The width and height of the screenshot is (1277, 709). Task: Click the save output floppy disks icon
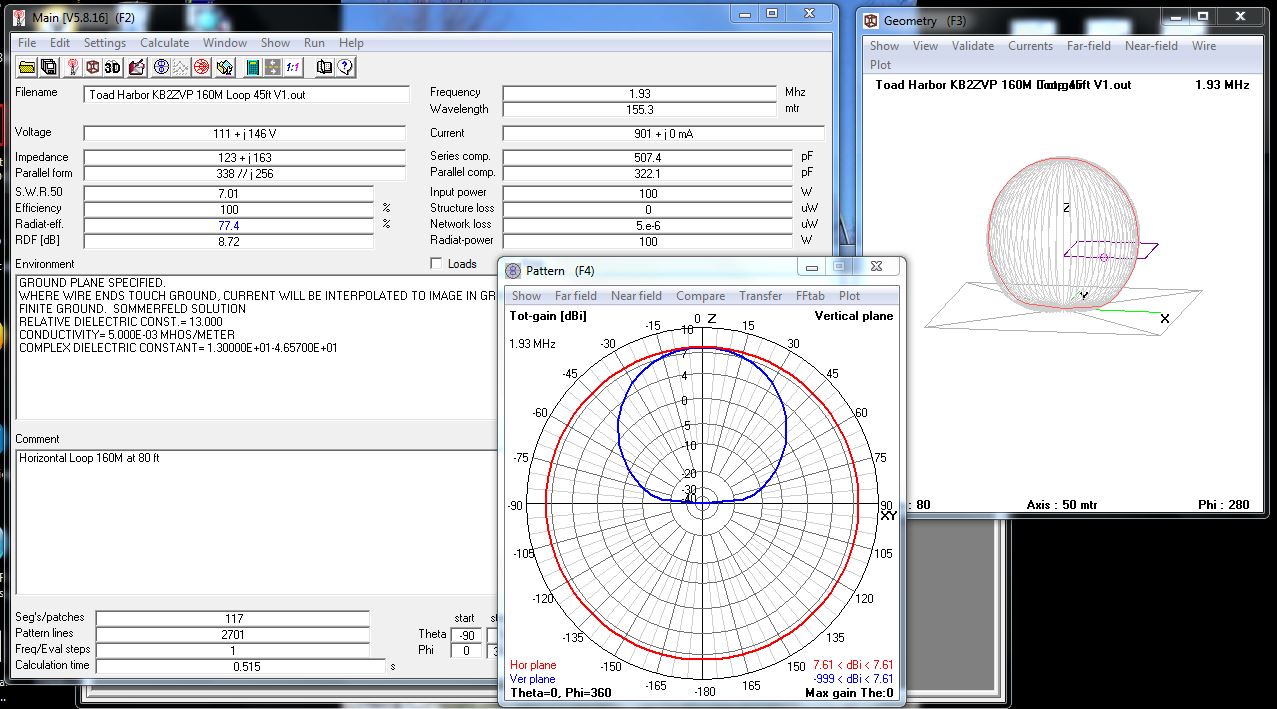click(48, 67)
